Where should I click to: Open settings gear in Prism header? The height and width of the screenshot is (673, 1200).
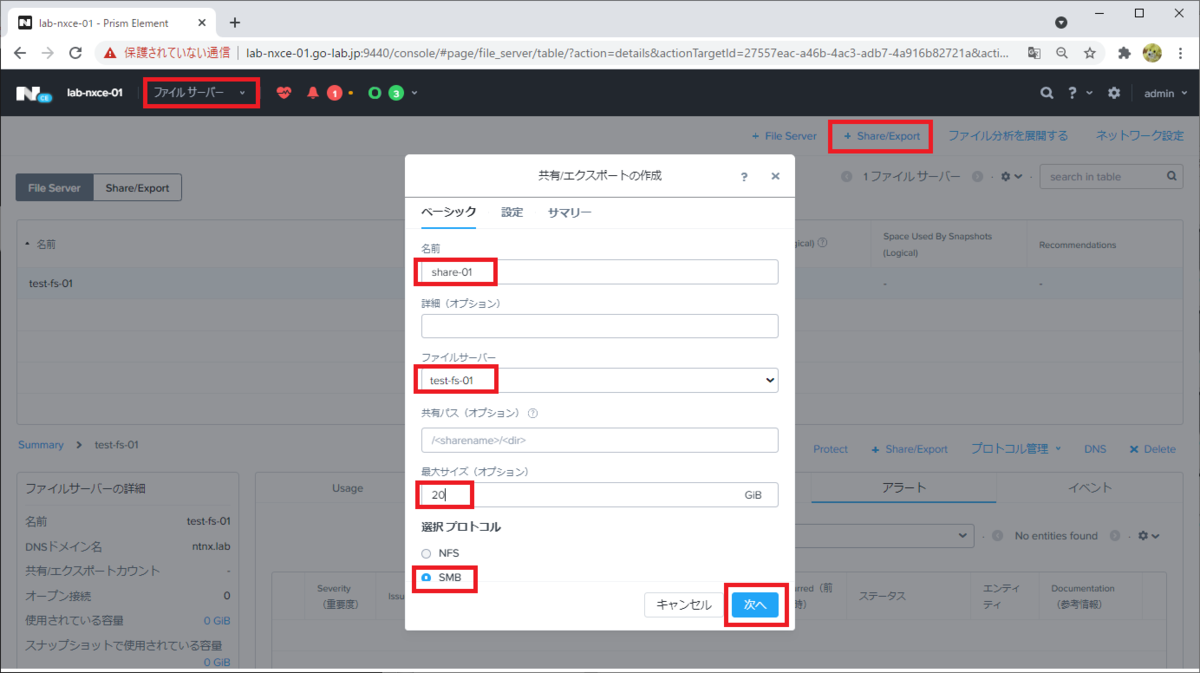point(1114,93)
